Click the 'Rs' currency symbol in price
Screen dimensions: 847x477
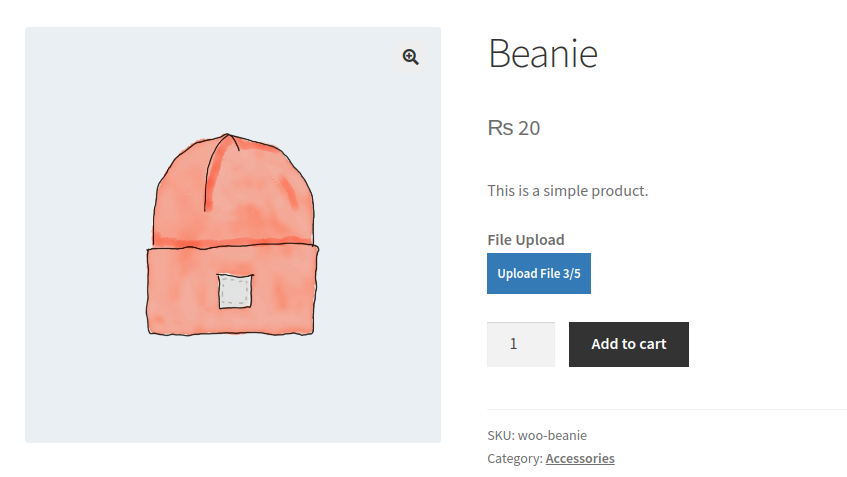click(x=500, y=128)
